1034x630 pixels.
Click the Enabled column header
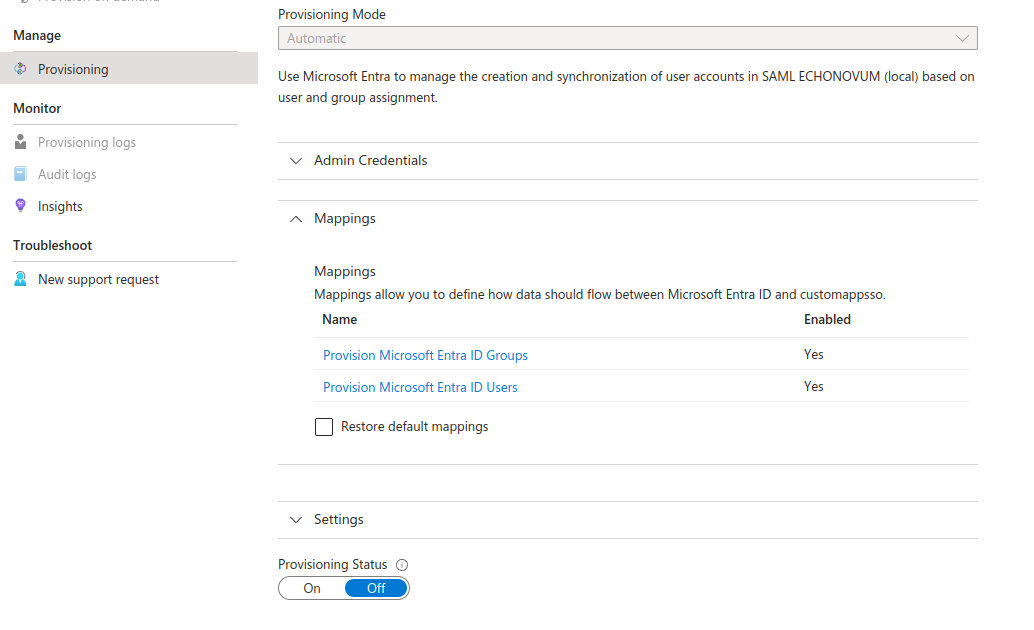(827, 319)
